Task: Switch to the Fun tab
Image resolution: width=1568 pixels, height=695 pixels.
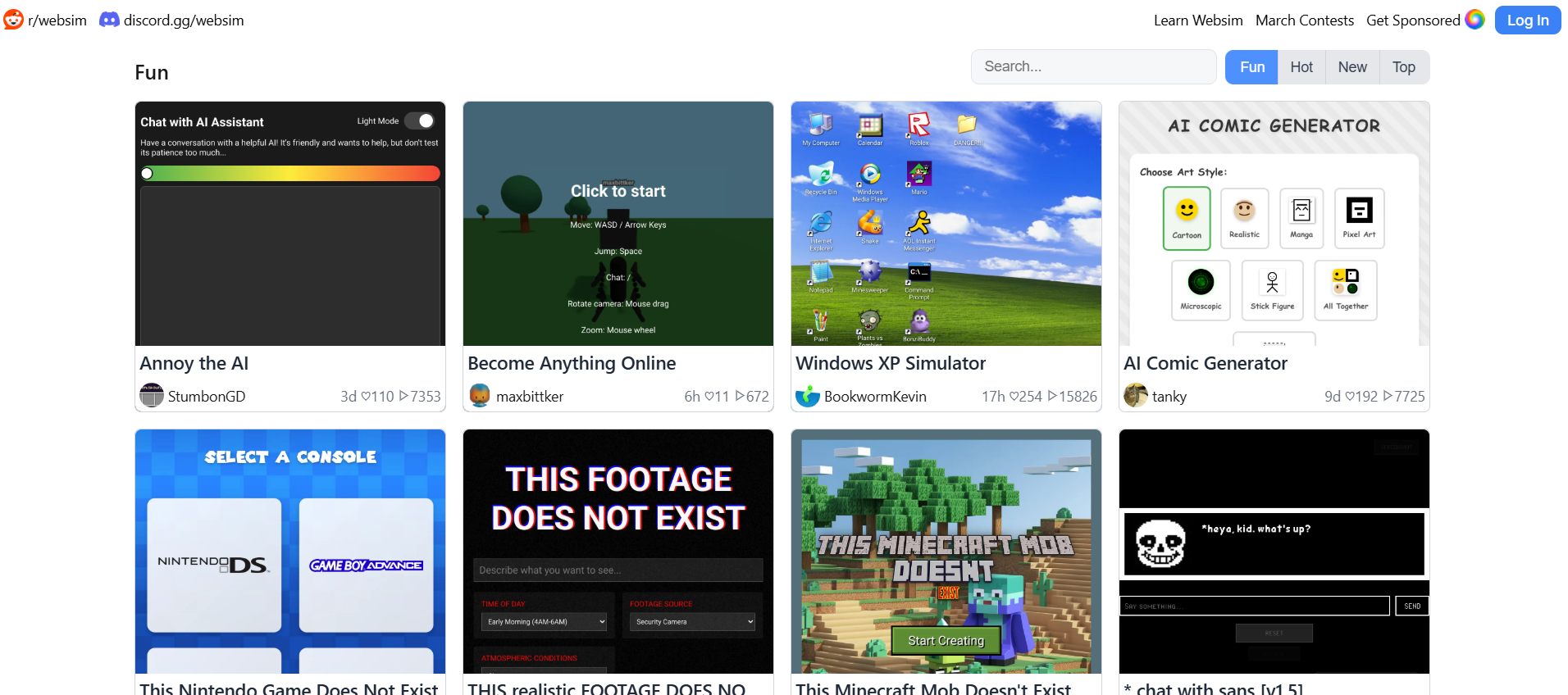Action: pos(1251,67)
